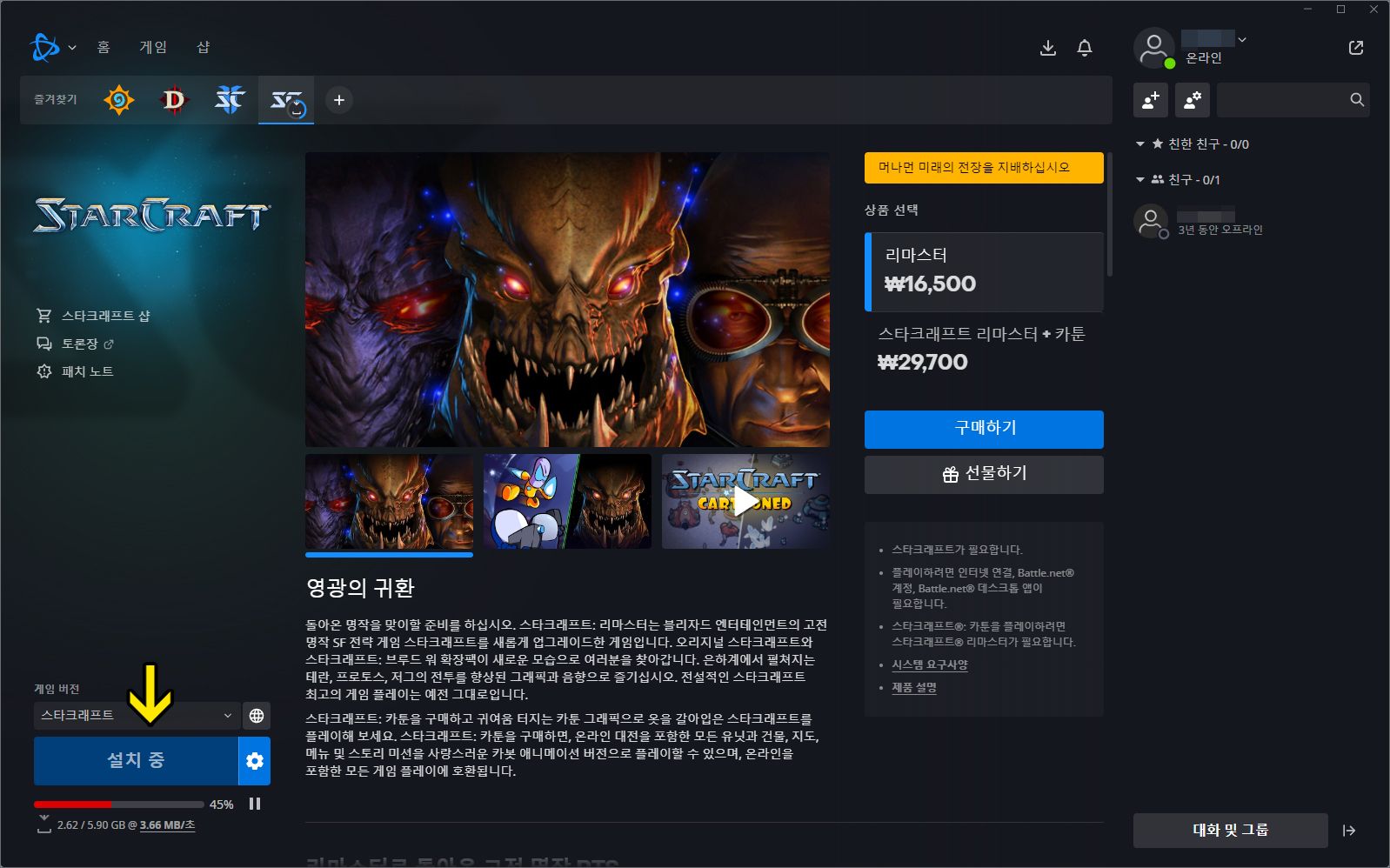Select the 리마스터 ₩16,500 product option
This screenshot has width=1390, height=868.
point(984,271)
